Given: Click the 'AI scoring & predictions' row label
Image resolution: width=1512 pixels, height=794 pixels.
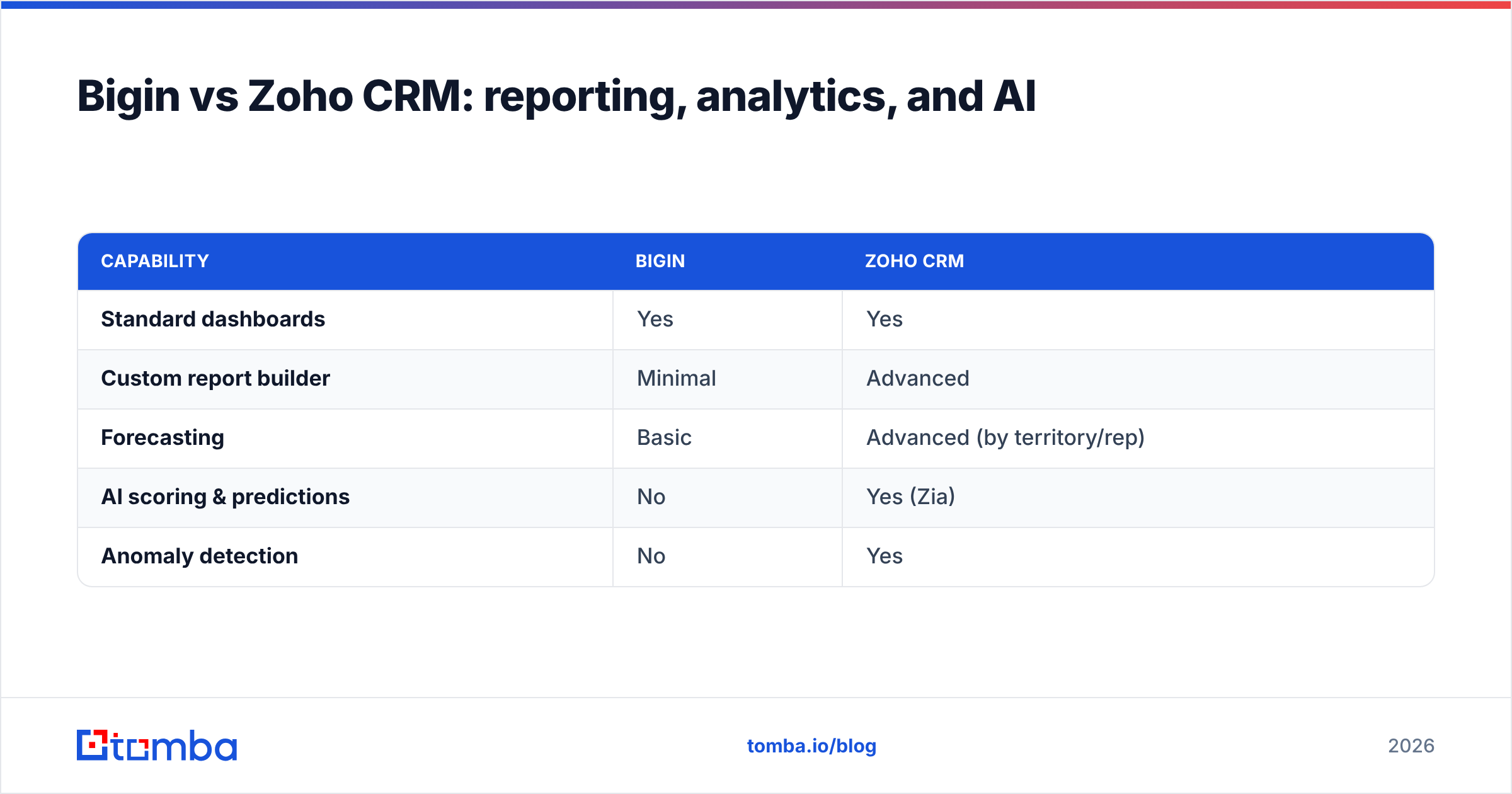Looking at the screenshot, I should (225, 497).
